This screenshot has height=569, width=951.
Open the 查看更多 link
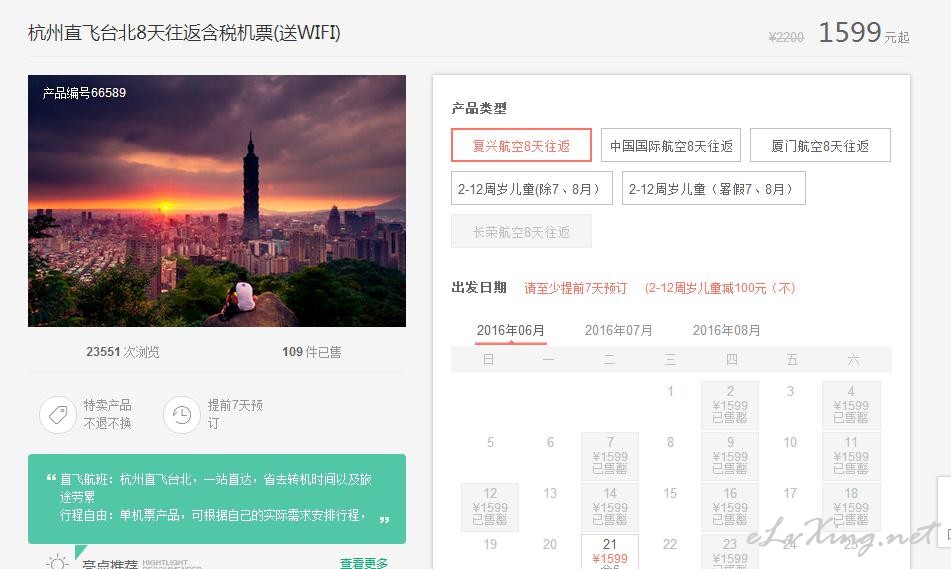[364, 563]
